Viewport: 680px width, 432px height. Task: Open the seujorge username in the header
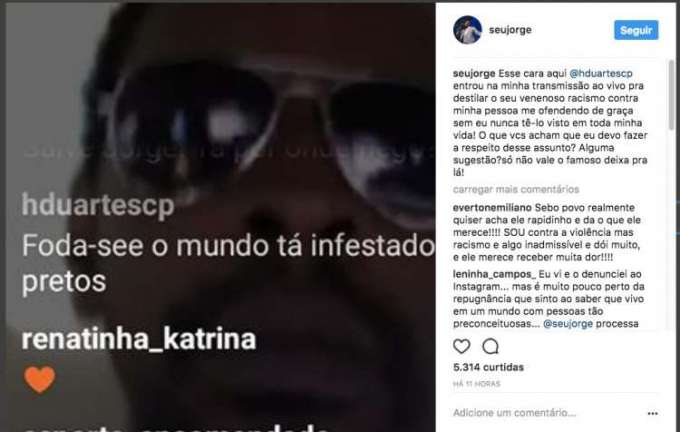[510, 30]
